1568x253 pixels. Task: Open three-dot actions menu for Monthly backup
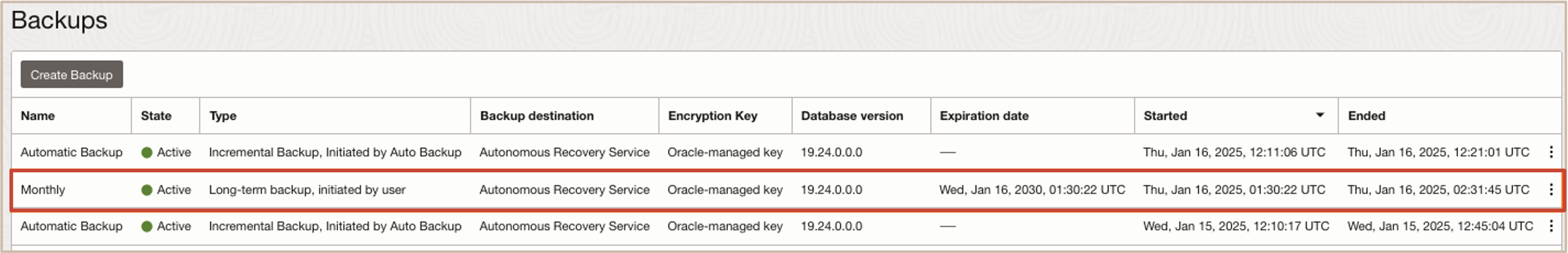coord(1551,189)
